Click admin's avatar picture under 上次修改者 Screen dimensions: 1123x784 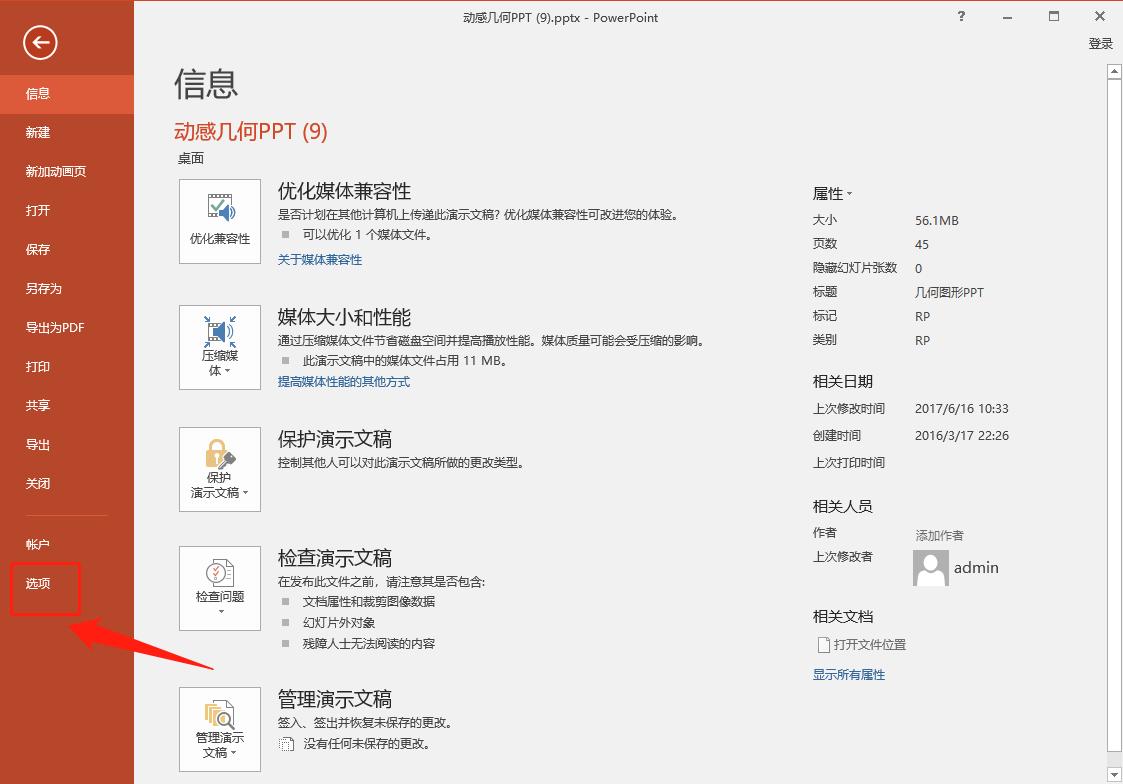coord(930,567)
